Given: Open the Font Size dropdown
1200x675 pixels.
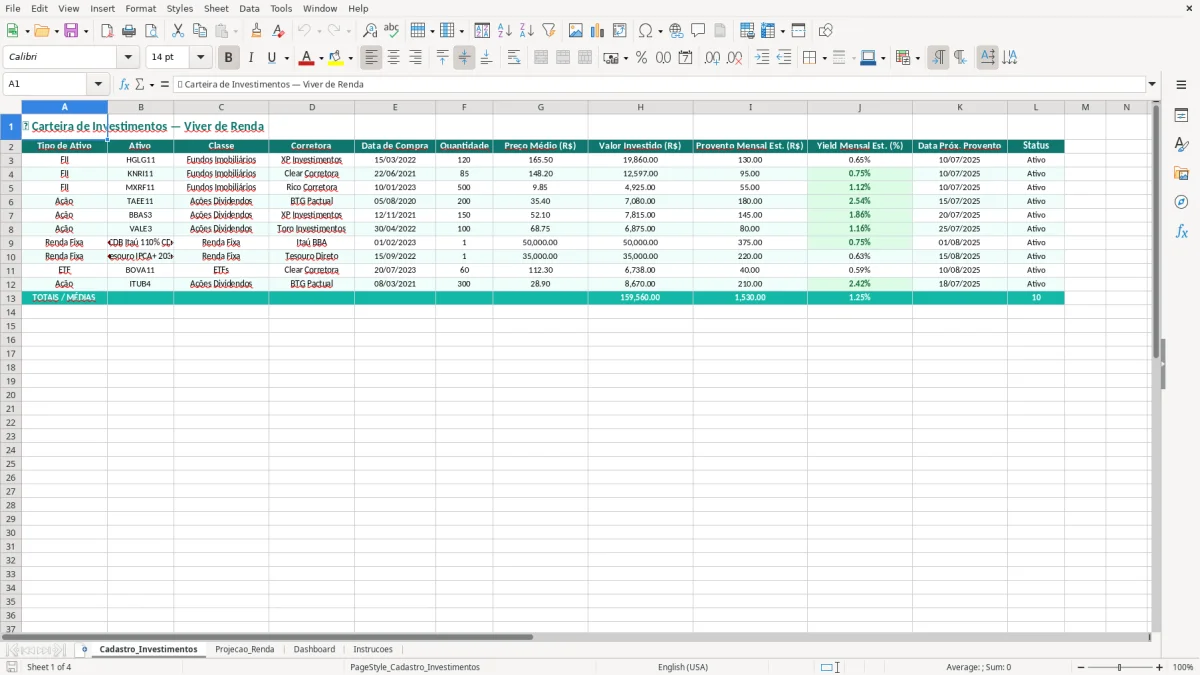Looking at the screenshot, I should coord(201,58).
